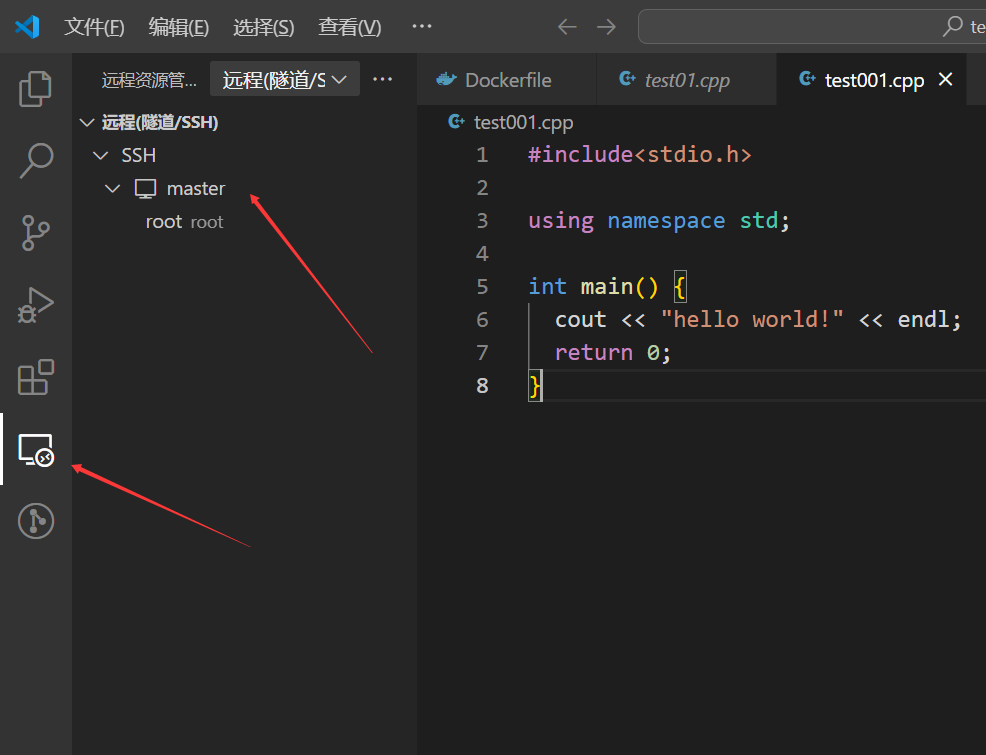Click the C++ icon in test001.cpp breadcrumb

point(456,121)
